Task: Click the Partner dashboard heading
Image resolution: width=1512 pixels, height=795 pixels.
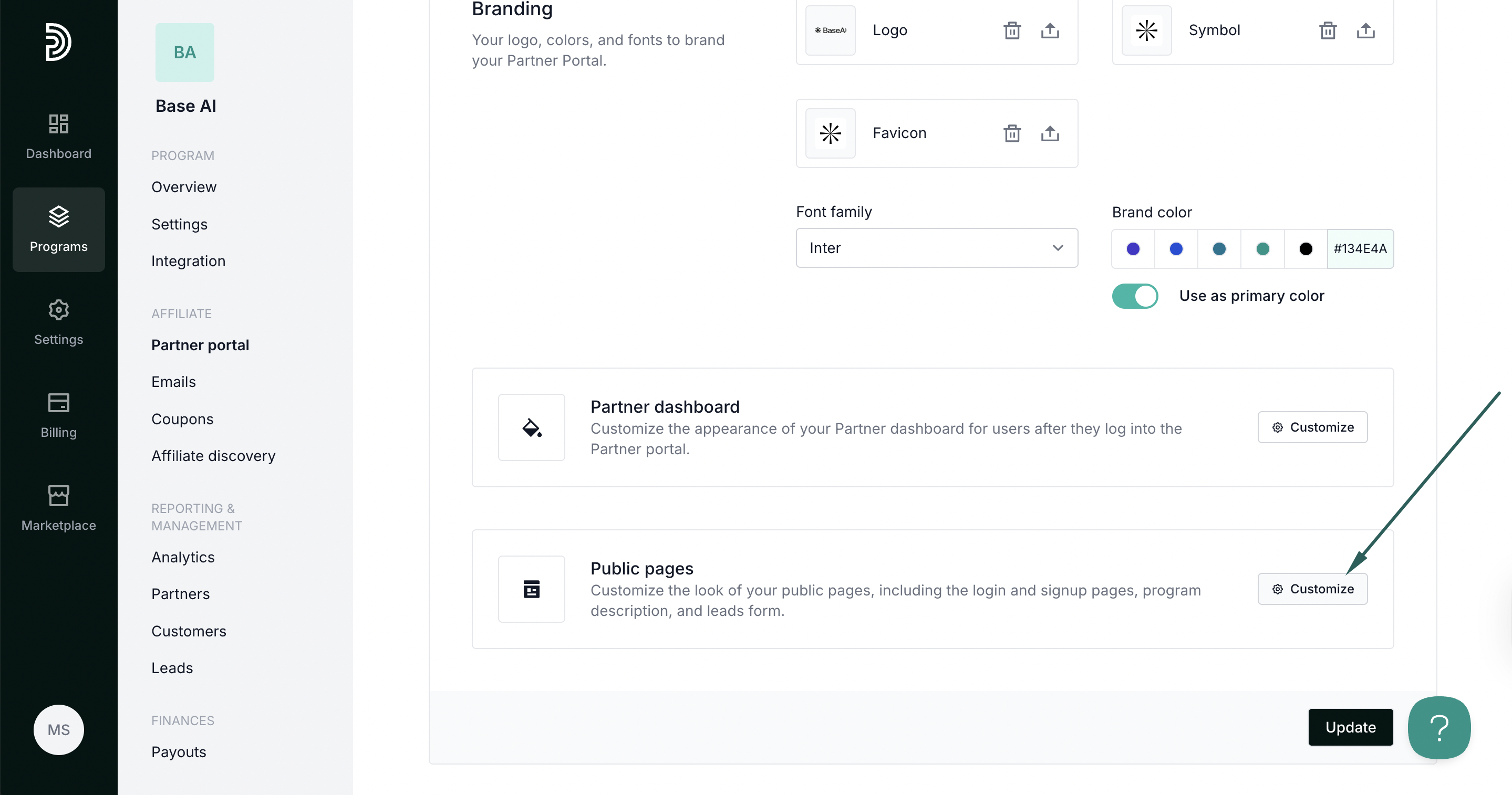Action: click(665, 406)
